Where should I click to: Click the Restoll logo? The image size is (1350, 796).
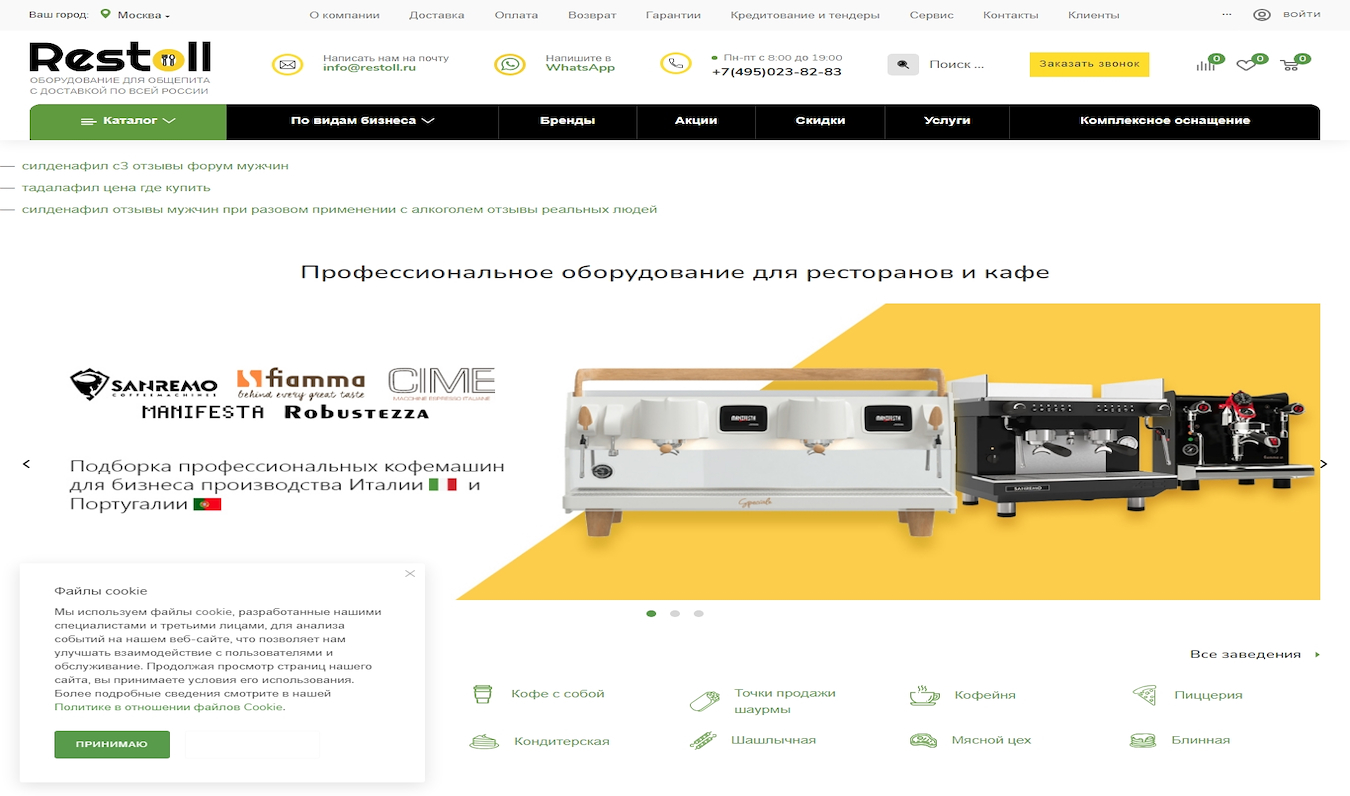click(120, 57)
